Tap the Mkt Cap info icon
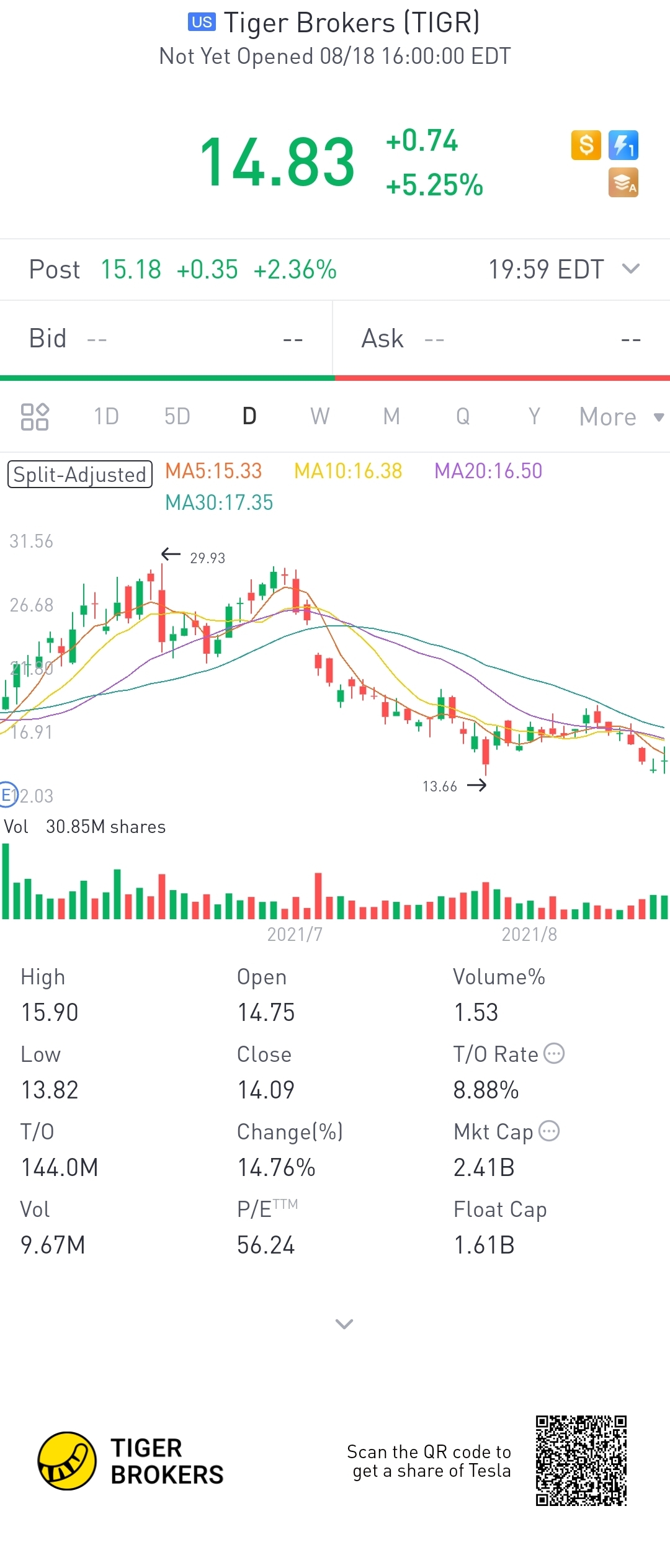 [x=549, y=1131]
